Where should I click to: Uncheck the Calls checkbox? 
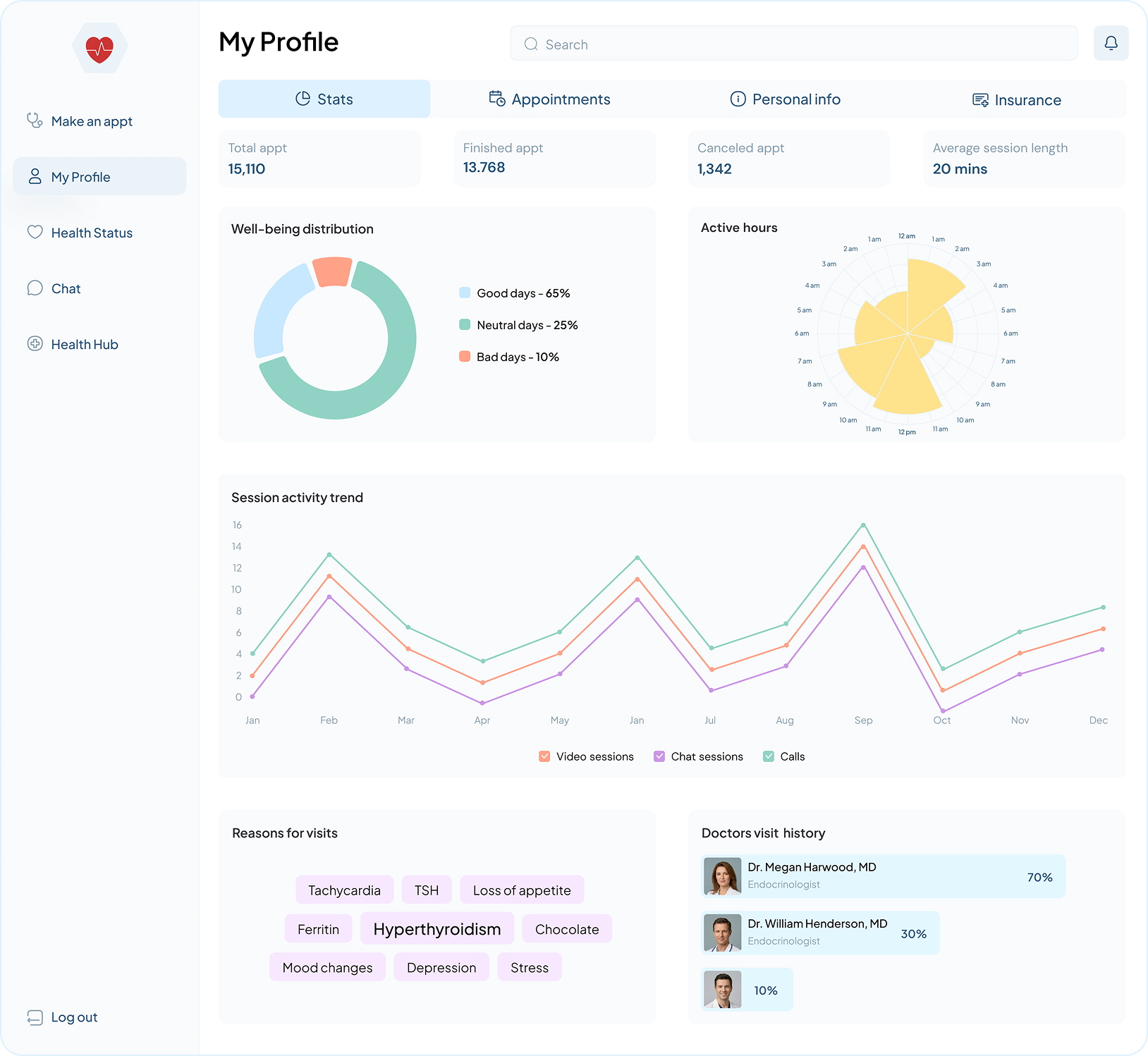768,756
